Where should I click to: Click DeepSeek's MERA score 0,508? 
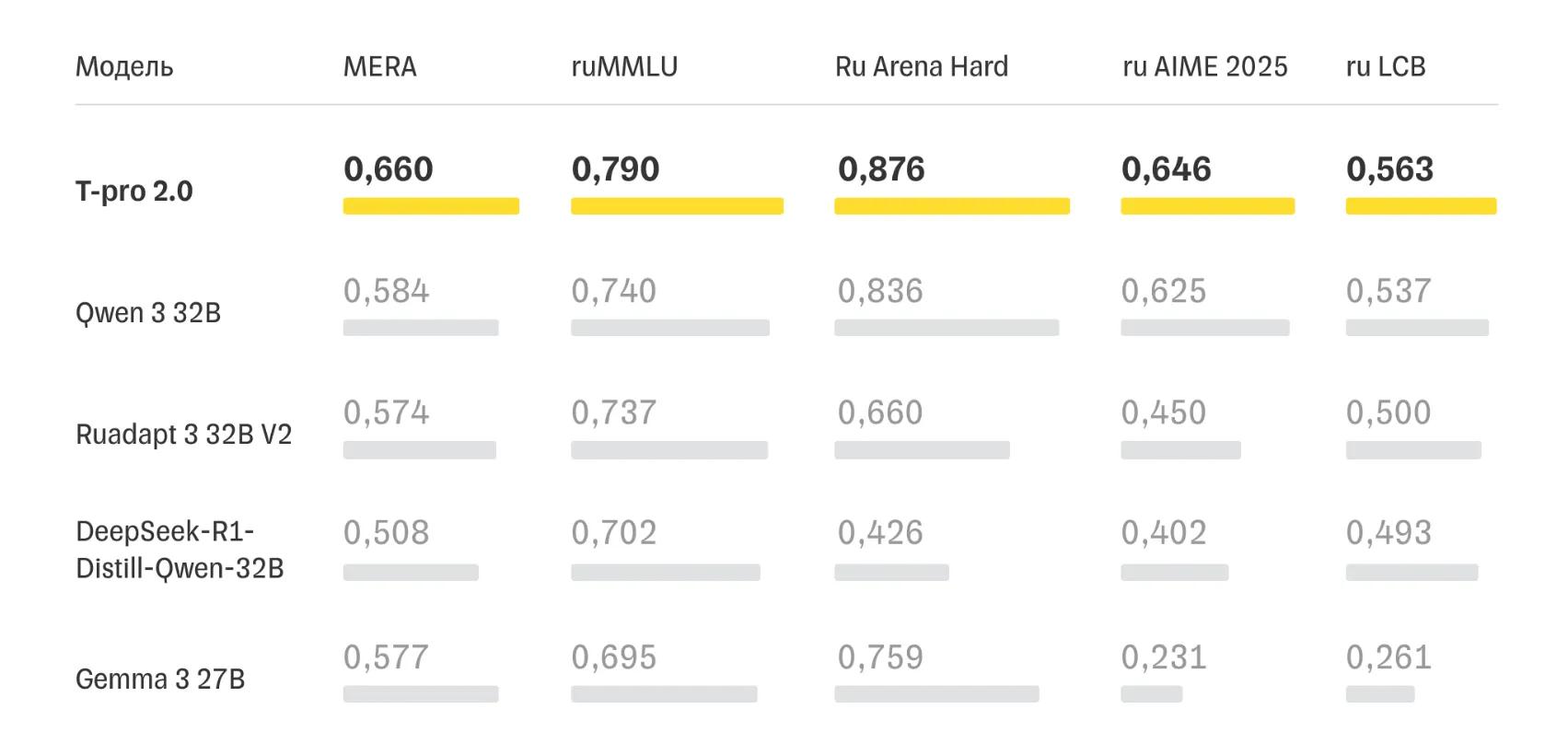coord(387,533)
